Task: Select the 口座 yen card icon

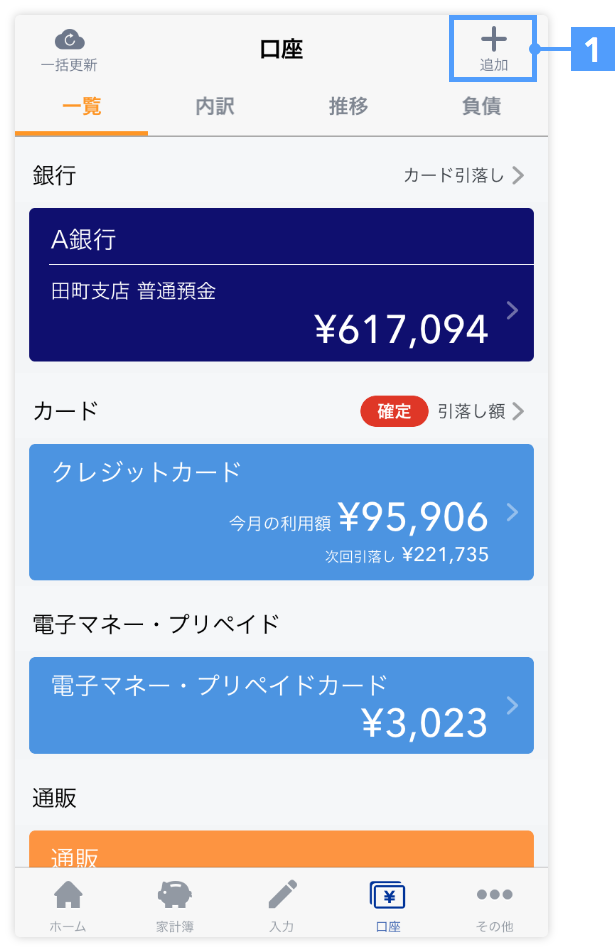Action: coord(387,895)
